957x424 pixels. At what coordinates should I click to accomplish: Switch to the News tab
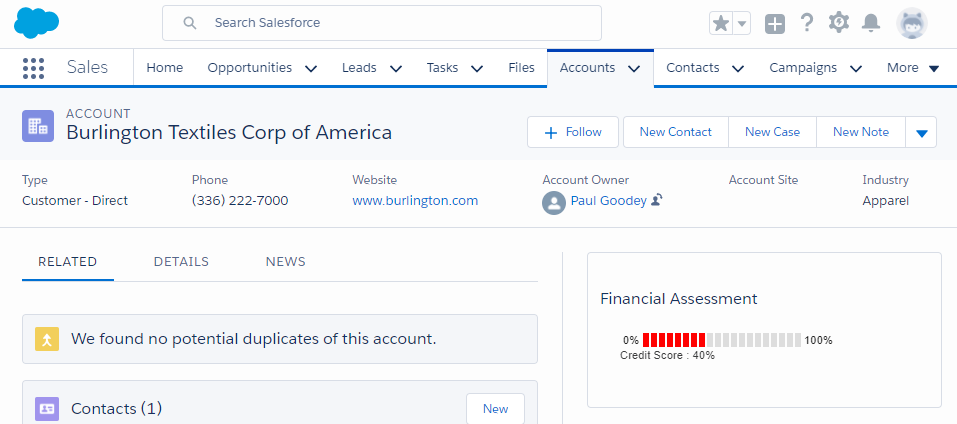(286, 262)
